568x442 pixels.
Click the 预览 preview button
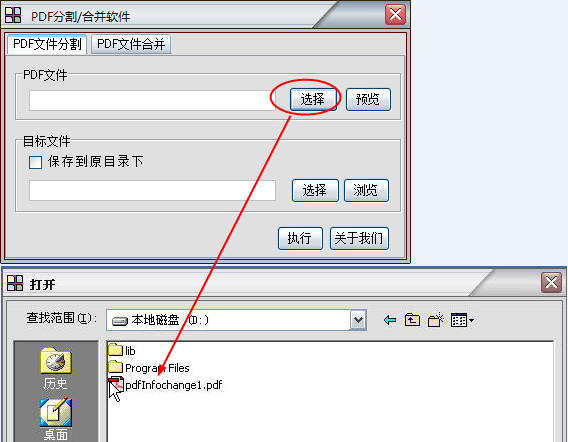[368, 99]
